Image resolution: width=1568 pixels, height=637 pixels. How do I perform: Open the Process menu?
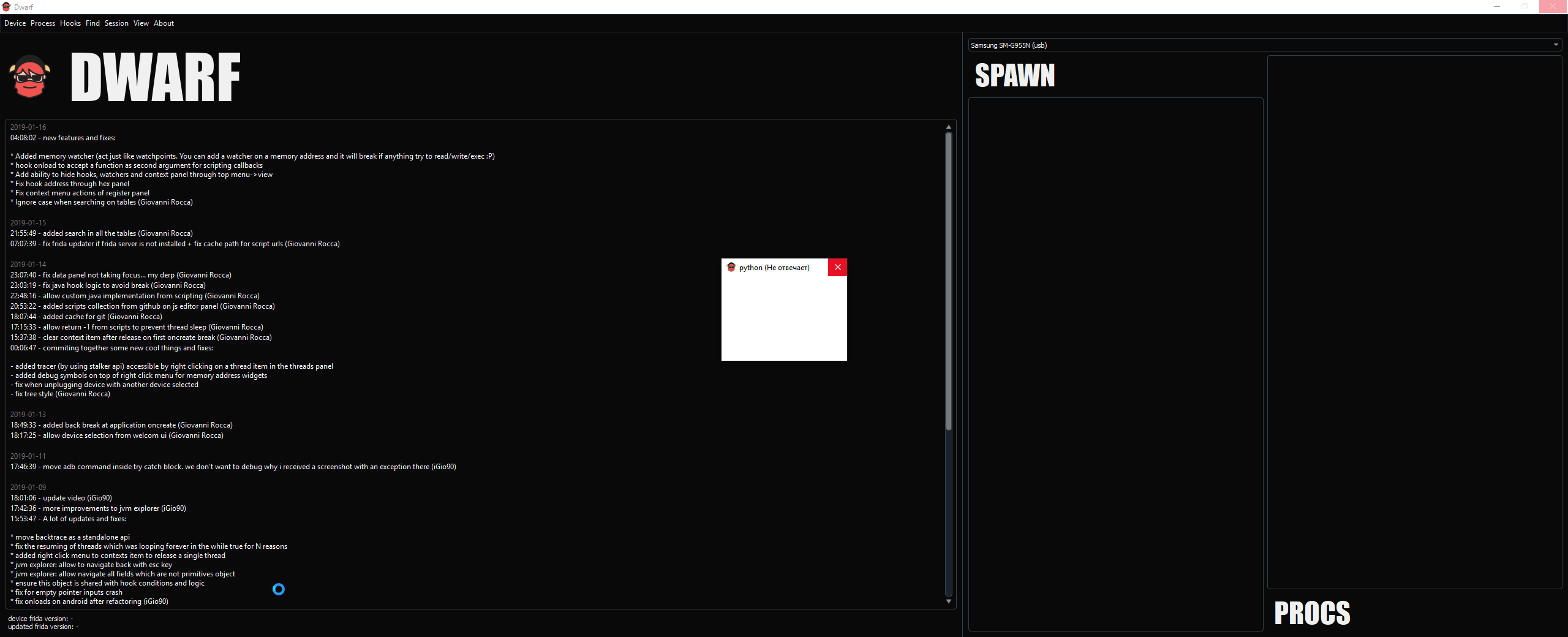click(42, 23)
